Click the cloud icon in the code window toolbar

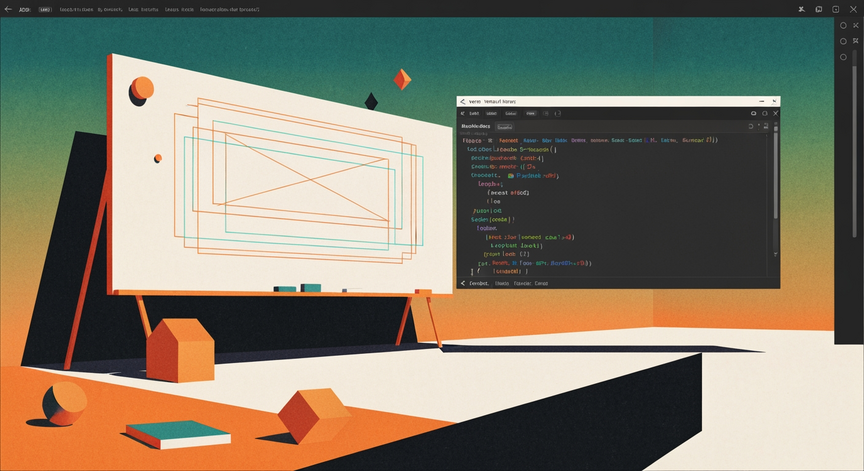click(753, 113)
